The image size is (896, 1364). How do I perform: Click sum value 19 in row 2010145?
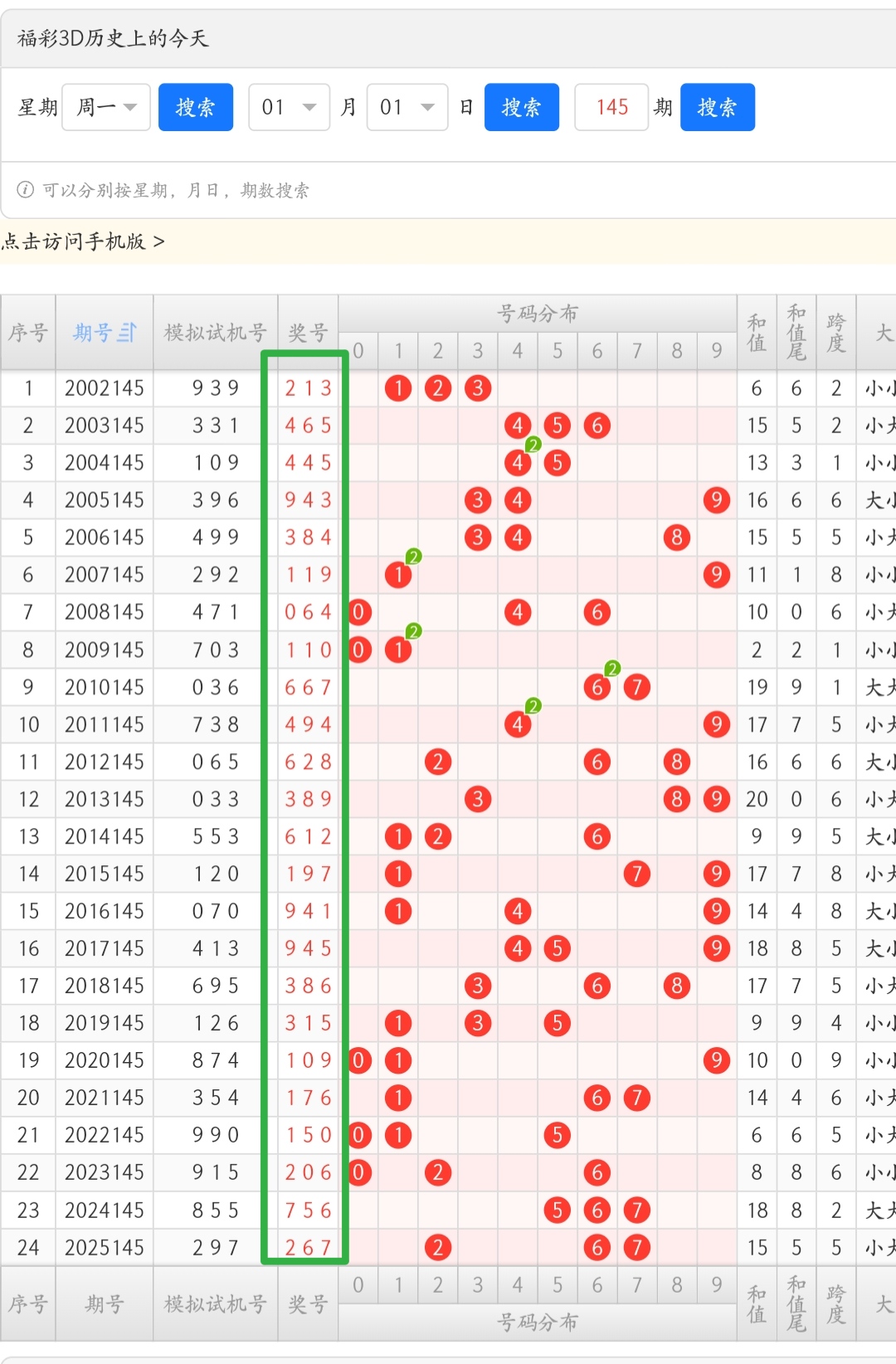(x=757, y=687)
